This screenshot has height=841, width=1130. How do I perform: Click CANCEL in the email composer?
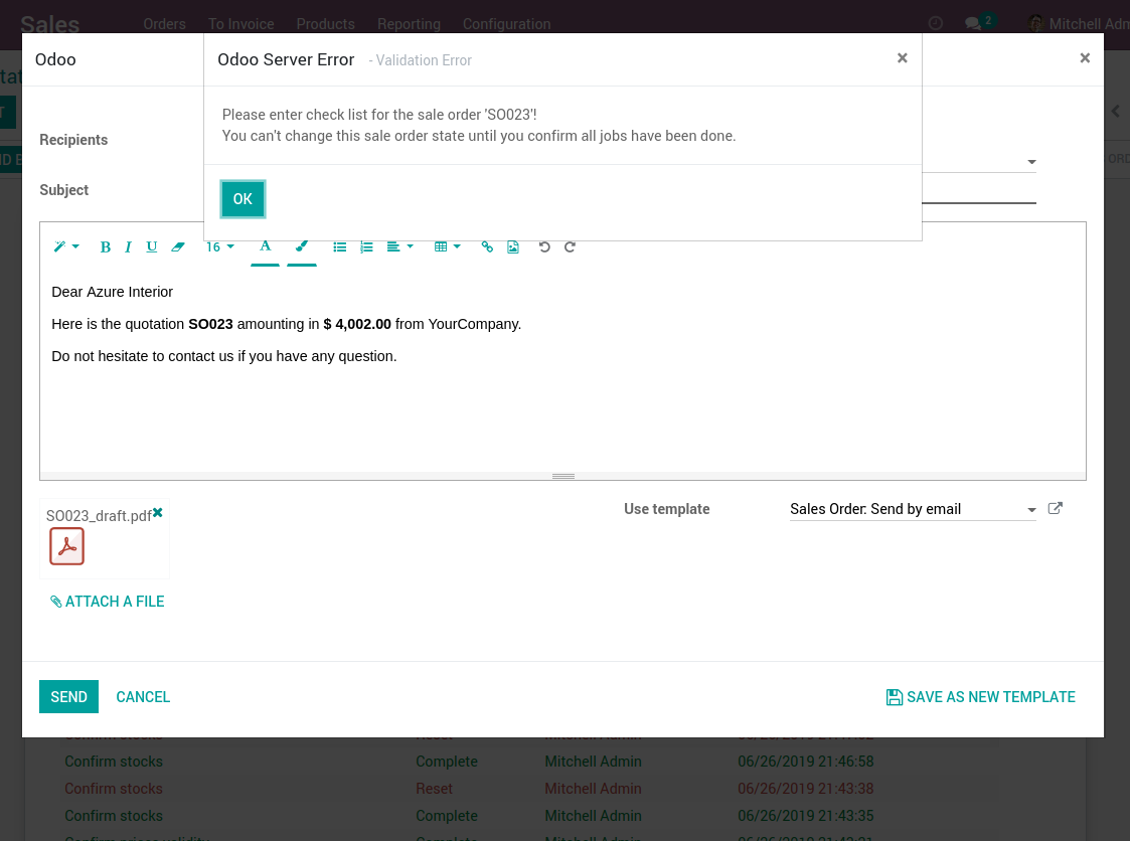tap(143, 697)
